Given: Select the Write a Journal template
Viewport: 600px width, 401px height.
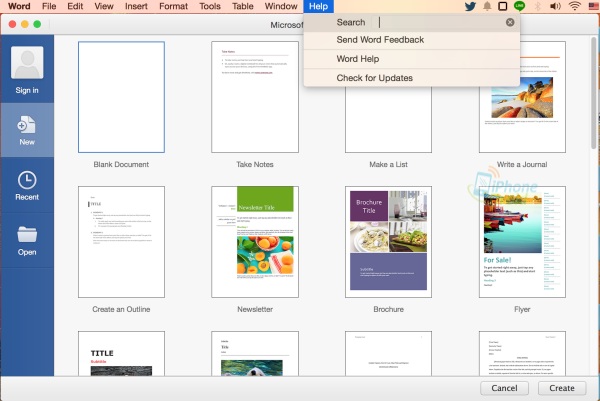Looking at the screenshot, I should (522, 97).
